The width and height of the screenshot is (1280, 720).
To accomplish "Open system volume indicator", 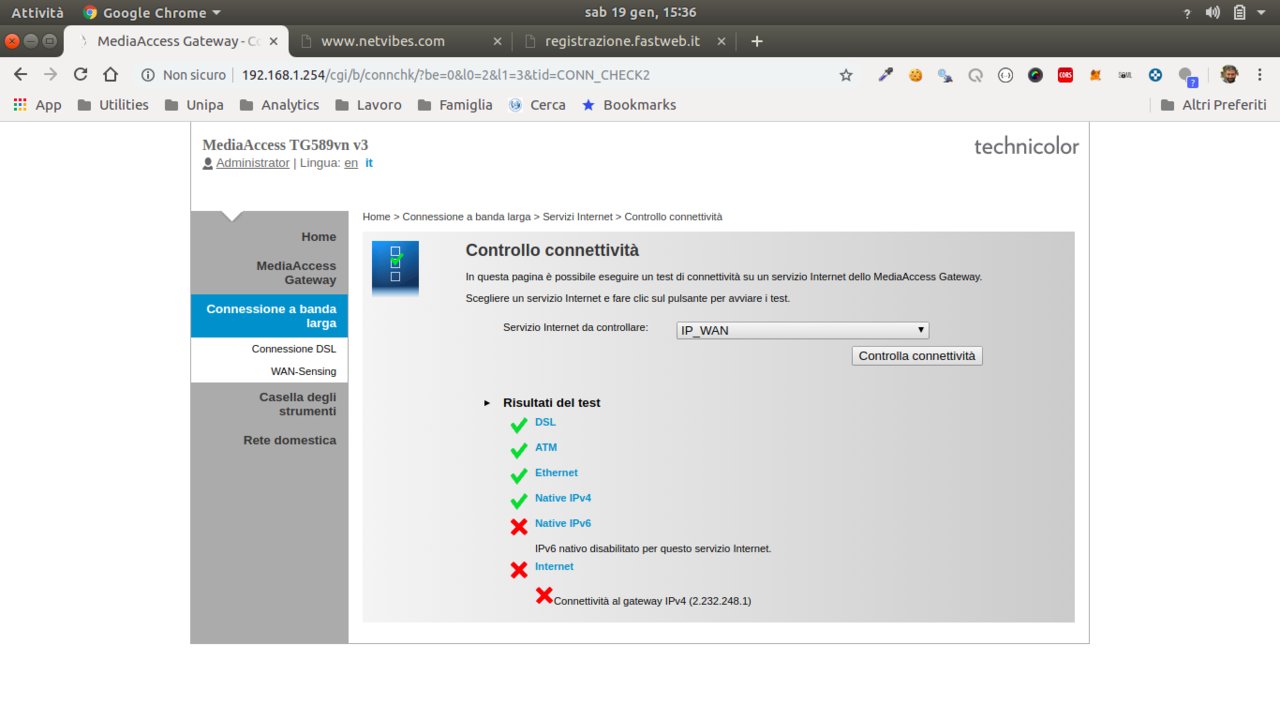I will coord(1213,13).
